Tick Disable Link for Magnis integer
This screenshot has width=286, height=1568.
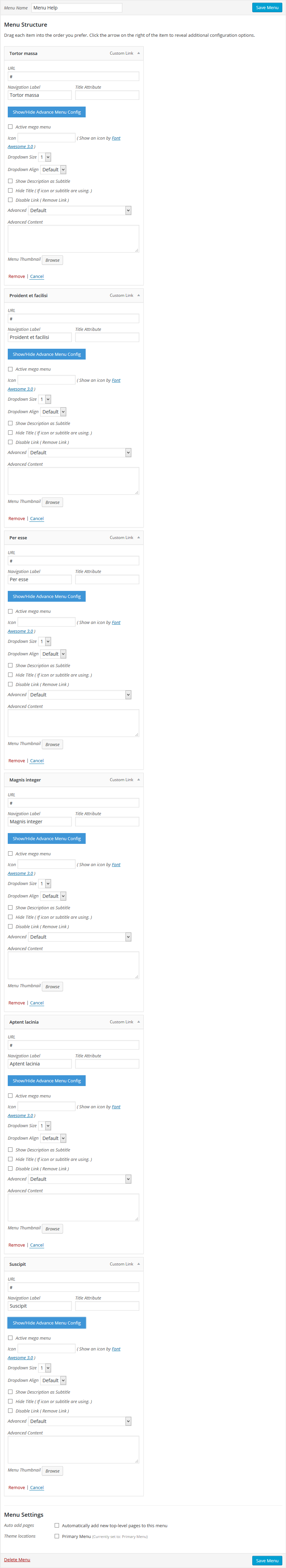click(10, 926)
